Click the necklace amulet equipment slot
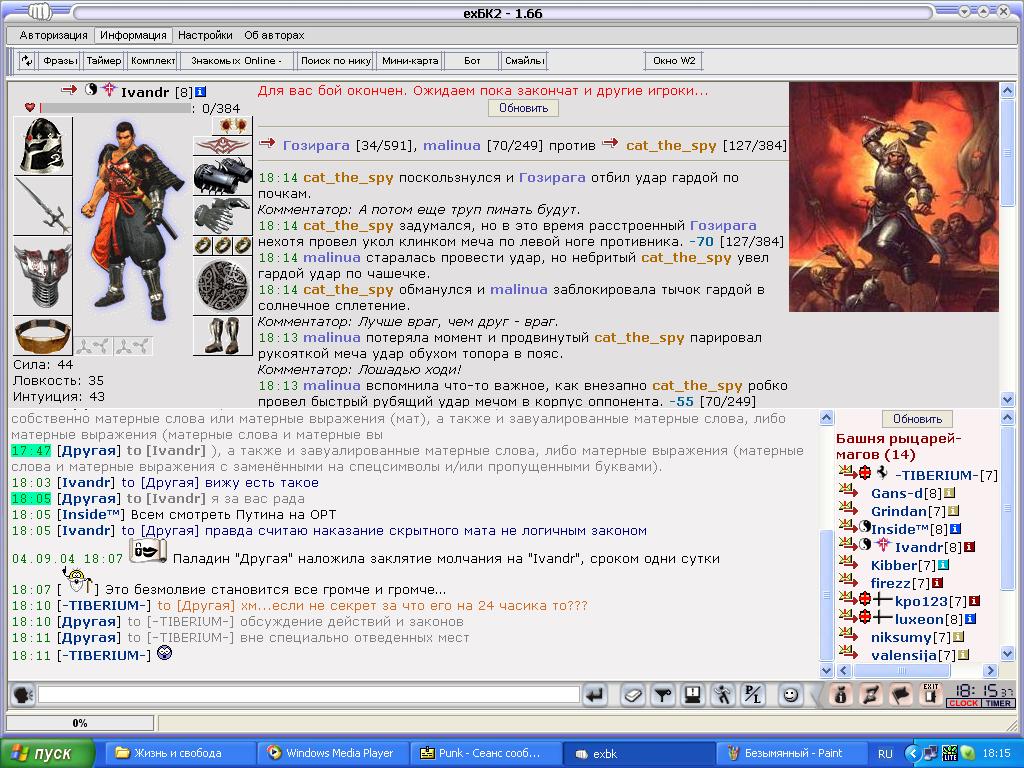1024x768 pixels. coord(223,146)
